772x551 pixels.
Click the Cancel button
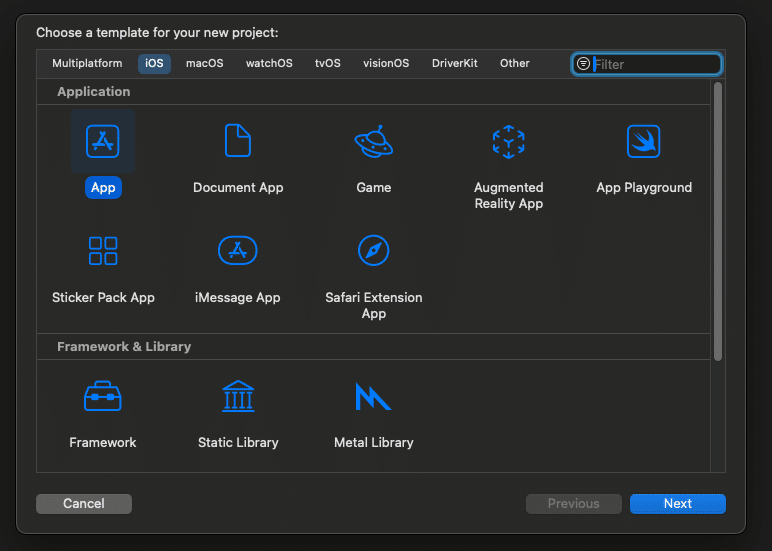(x=84, y=504)
